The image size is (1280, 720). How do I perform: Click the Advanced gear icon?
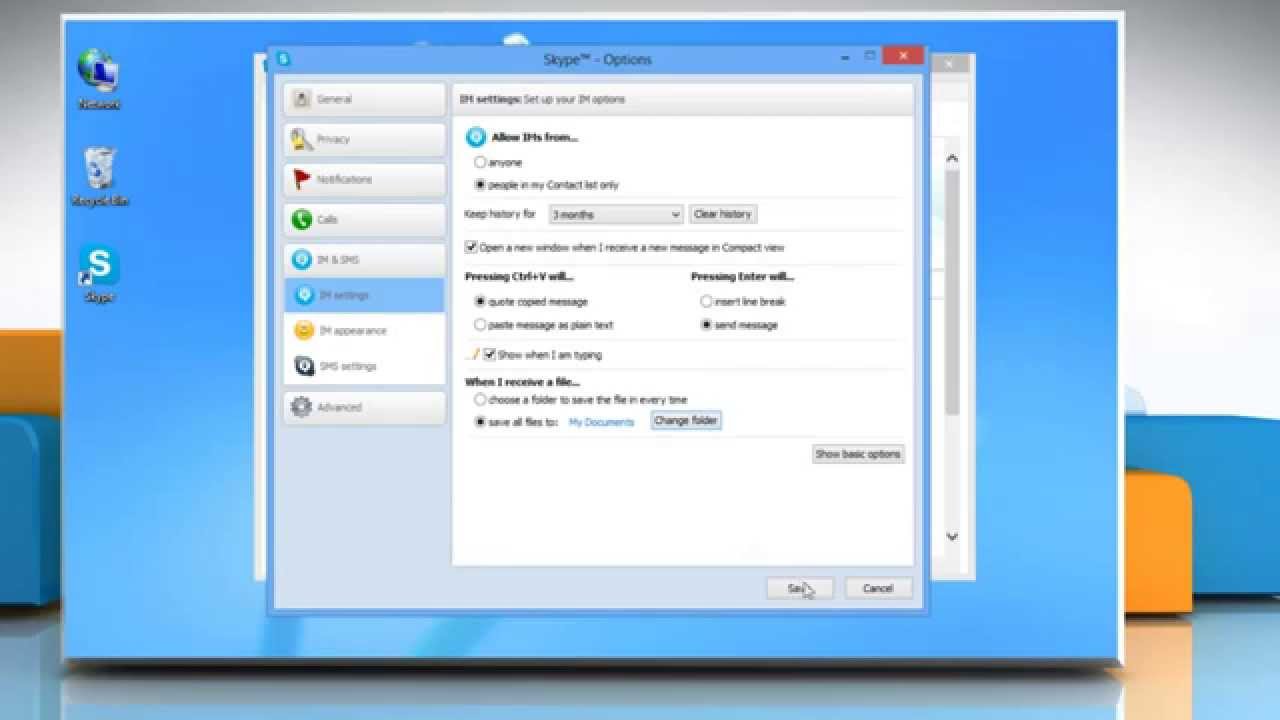pyautogui.click(x=301, y=407)
